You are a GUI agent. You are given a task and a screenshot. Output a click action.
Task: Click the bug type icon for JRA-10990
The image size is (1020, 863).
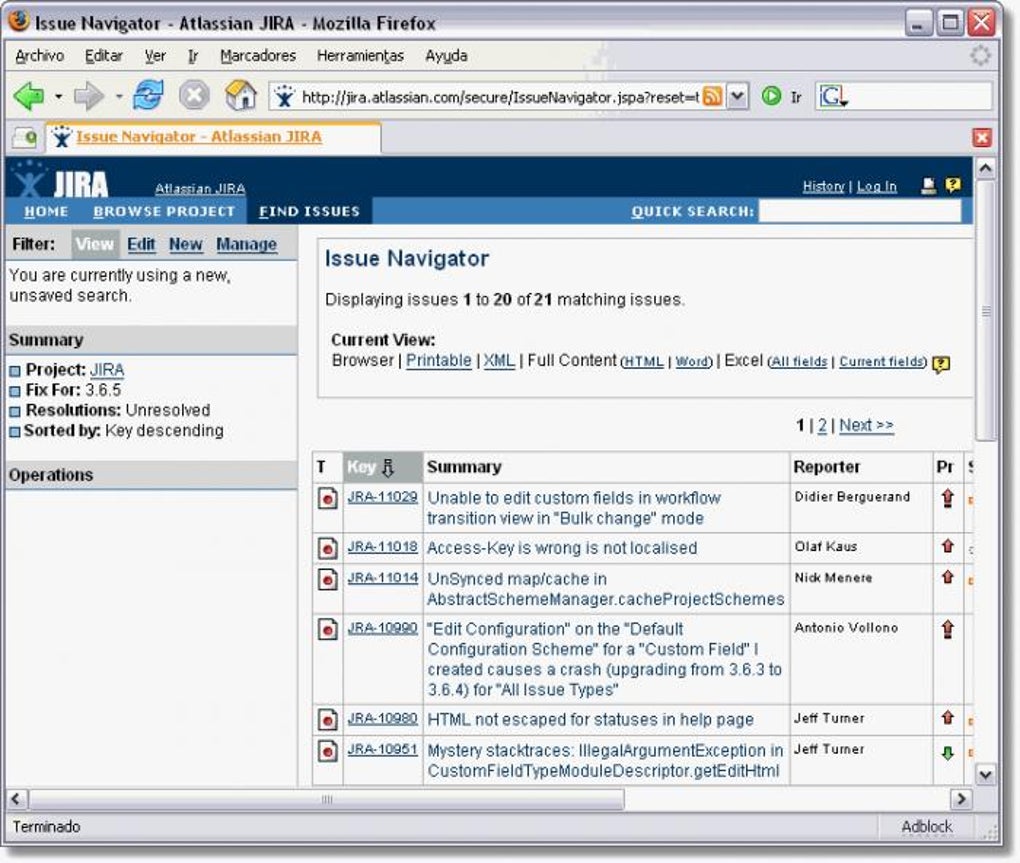pos(327,629)
